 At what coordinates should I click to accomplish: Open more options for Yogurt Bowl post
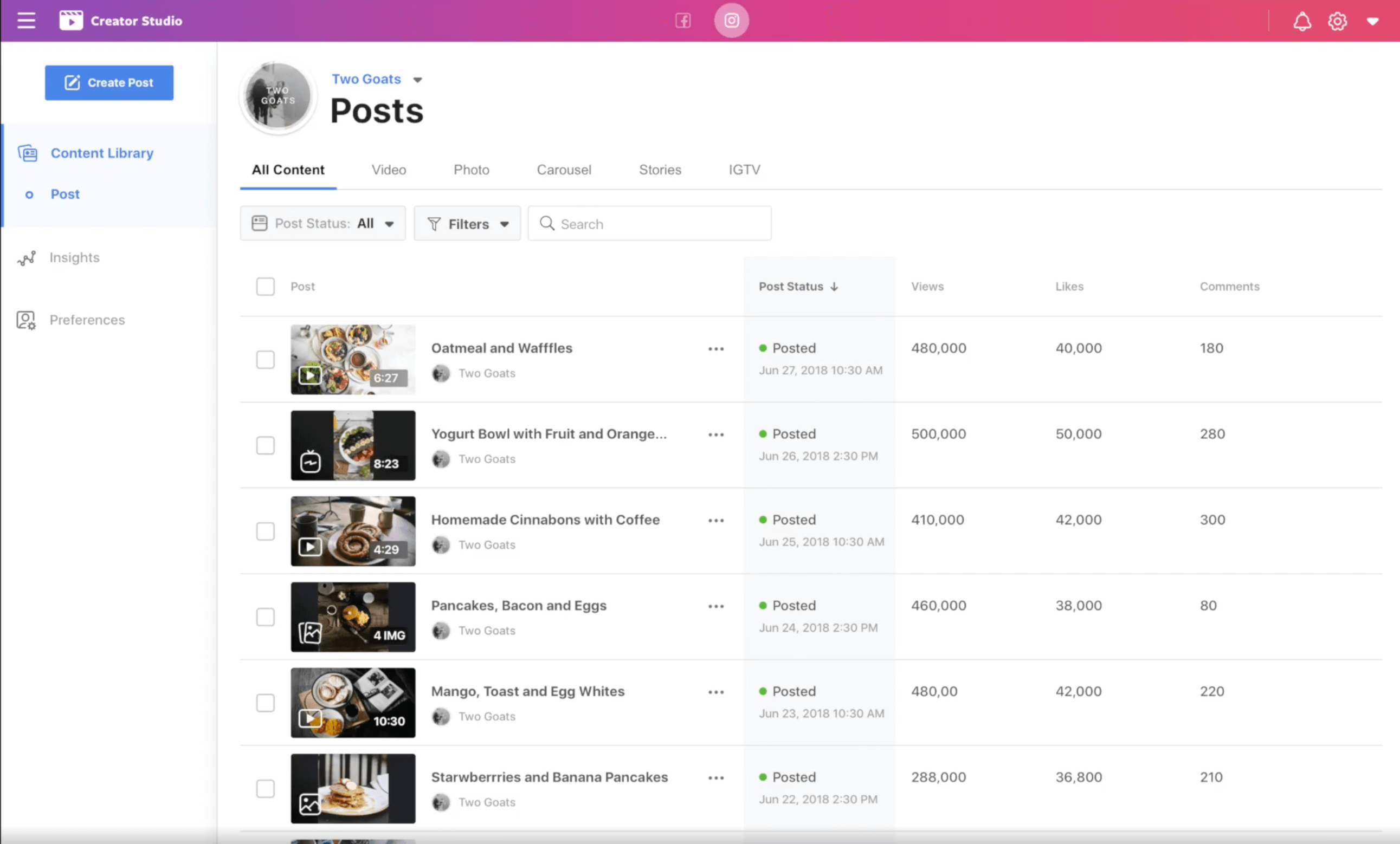coord(716,434)
